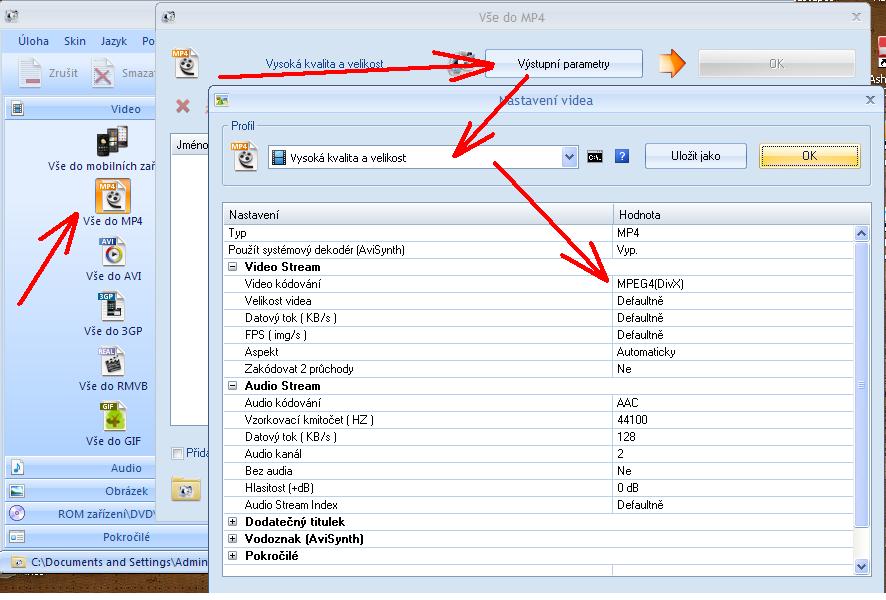Open the Vše do MP4 converter icon
Screen dimensions: 886x600
[113, 195]
